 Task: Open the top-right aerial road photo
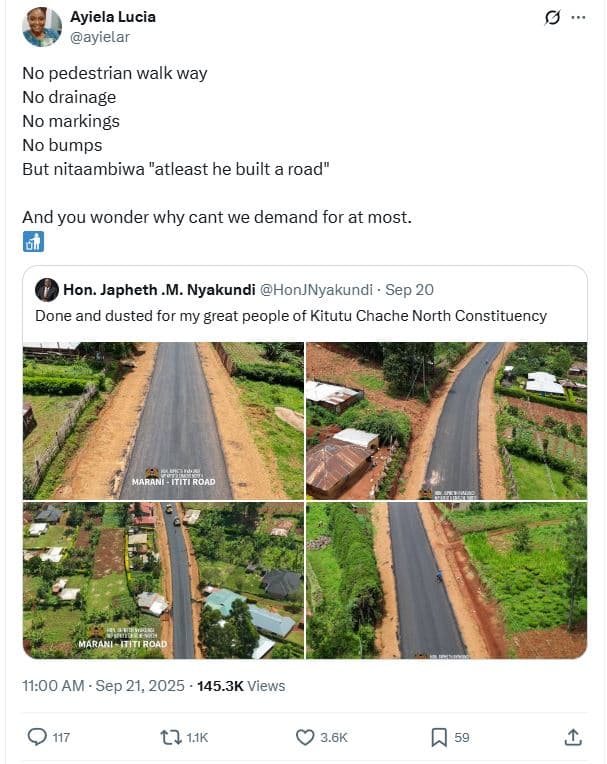pyautogui.click(x=446, y=421)
